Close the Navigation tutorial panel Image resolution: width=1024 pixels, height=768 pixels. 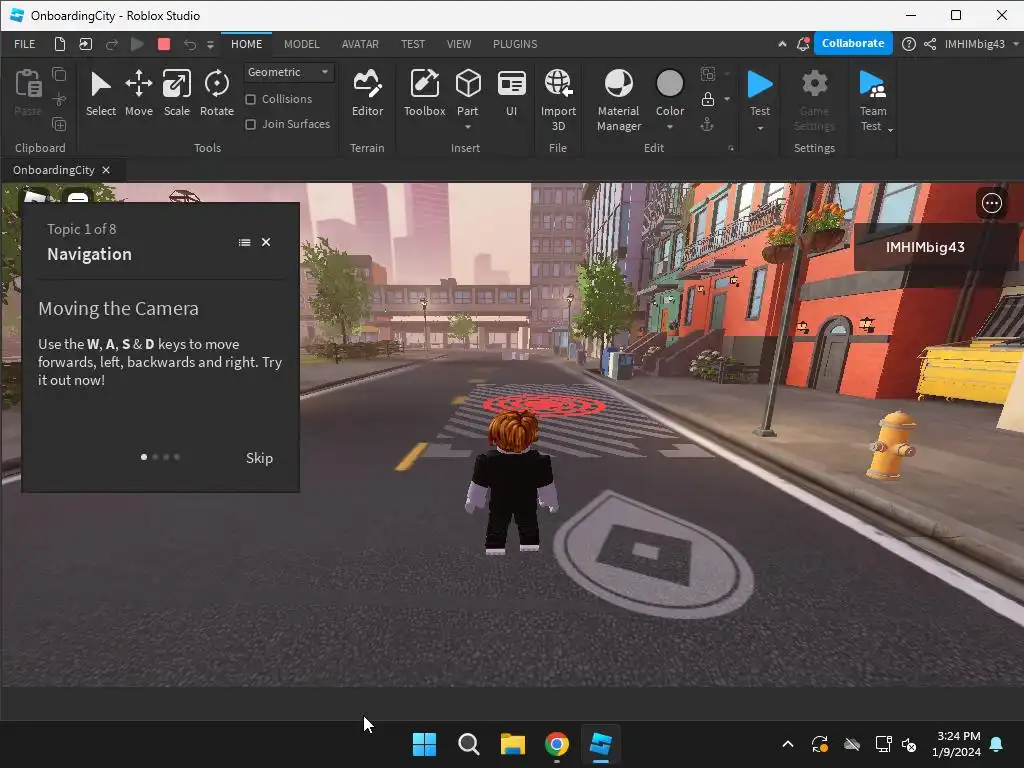click(x=266, y=242)
